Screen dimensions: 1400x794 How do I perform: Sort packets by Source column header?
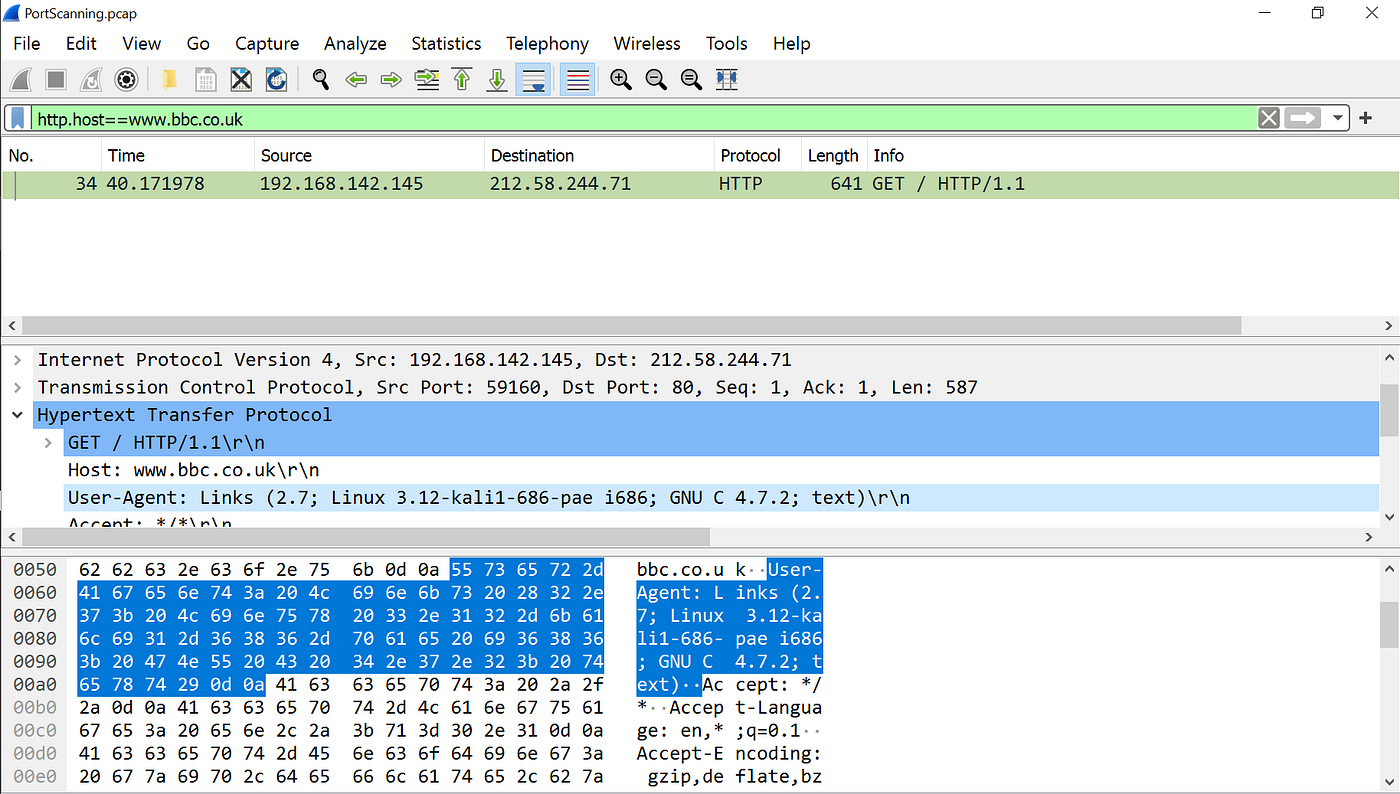tap(369, 156)
